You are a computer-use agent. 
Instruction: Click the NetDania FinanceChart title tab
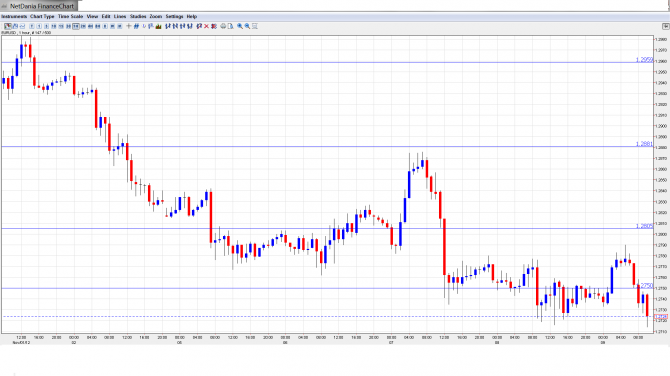click(38, 6)
